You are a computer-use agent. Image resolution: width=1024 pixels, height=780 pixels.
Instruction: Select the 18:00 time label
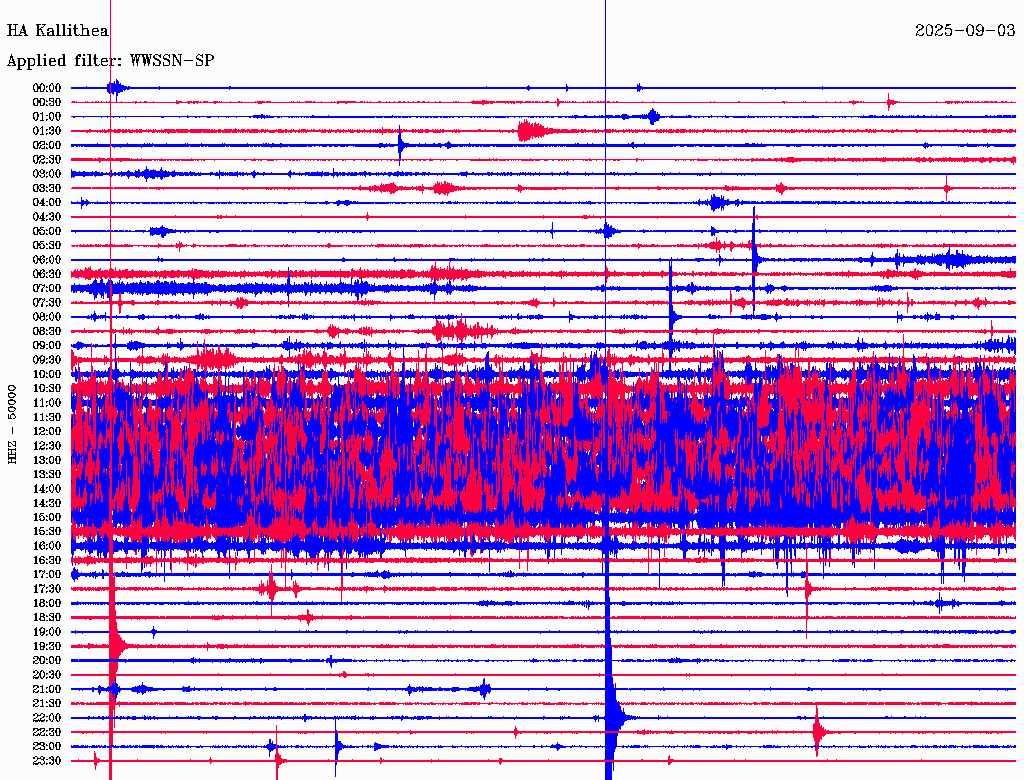click(47, 603)
